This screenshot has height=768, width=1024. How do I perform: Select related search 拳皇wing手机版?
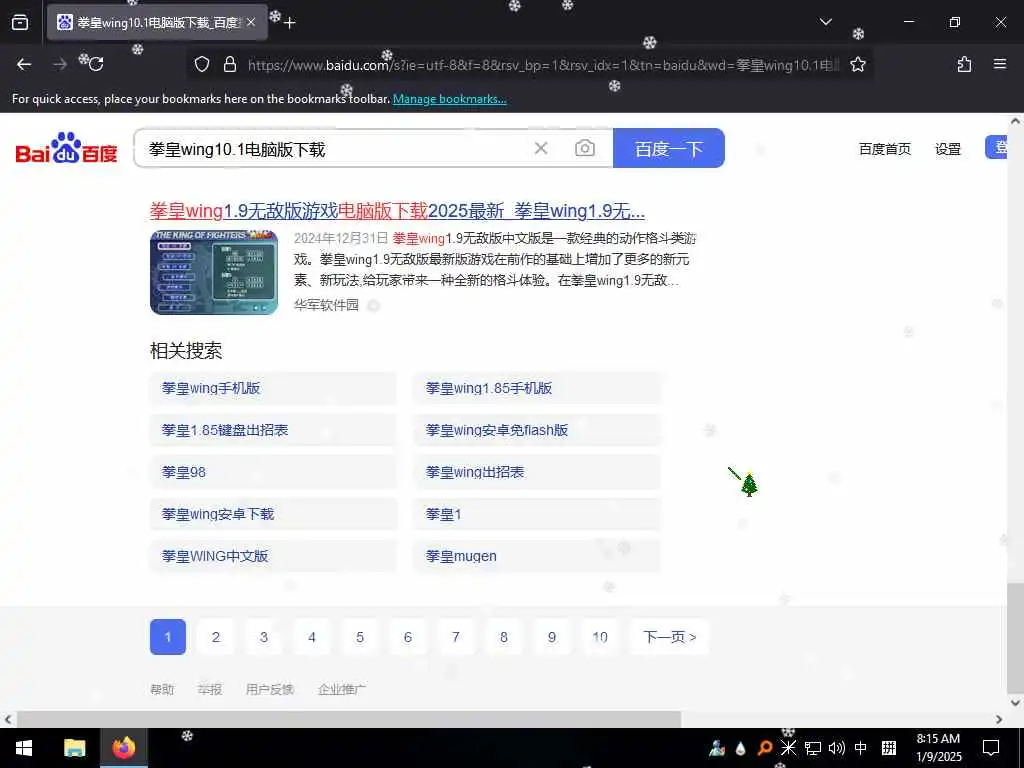pos(273,388)
